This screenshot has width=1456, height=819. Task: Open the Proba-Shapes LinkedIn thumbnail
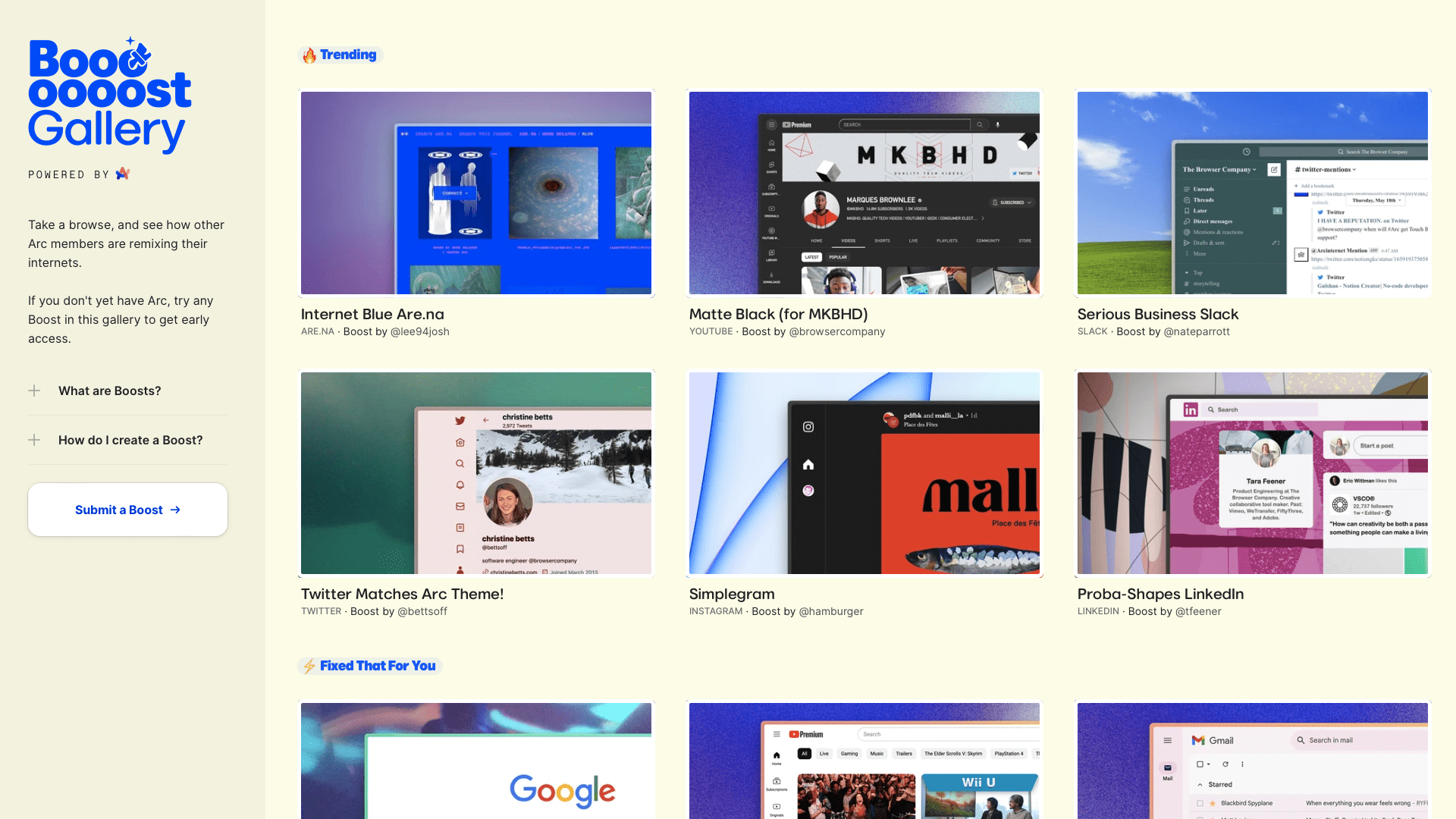[1253, 472]
